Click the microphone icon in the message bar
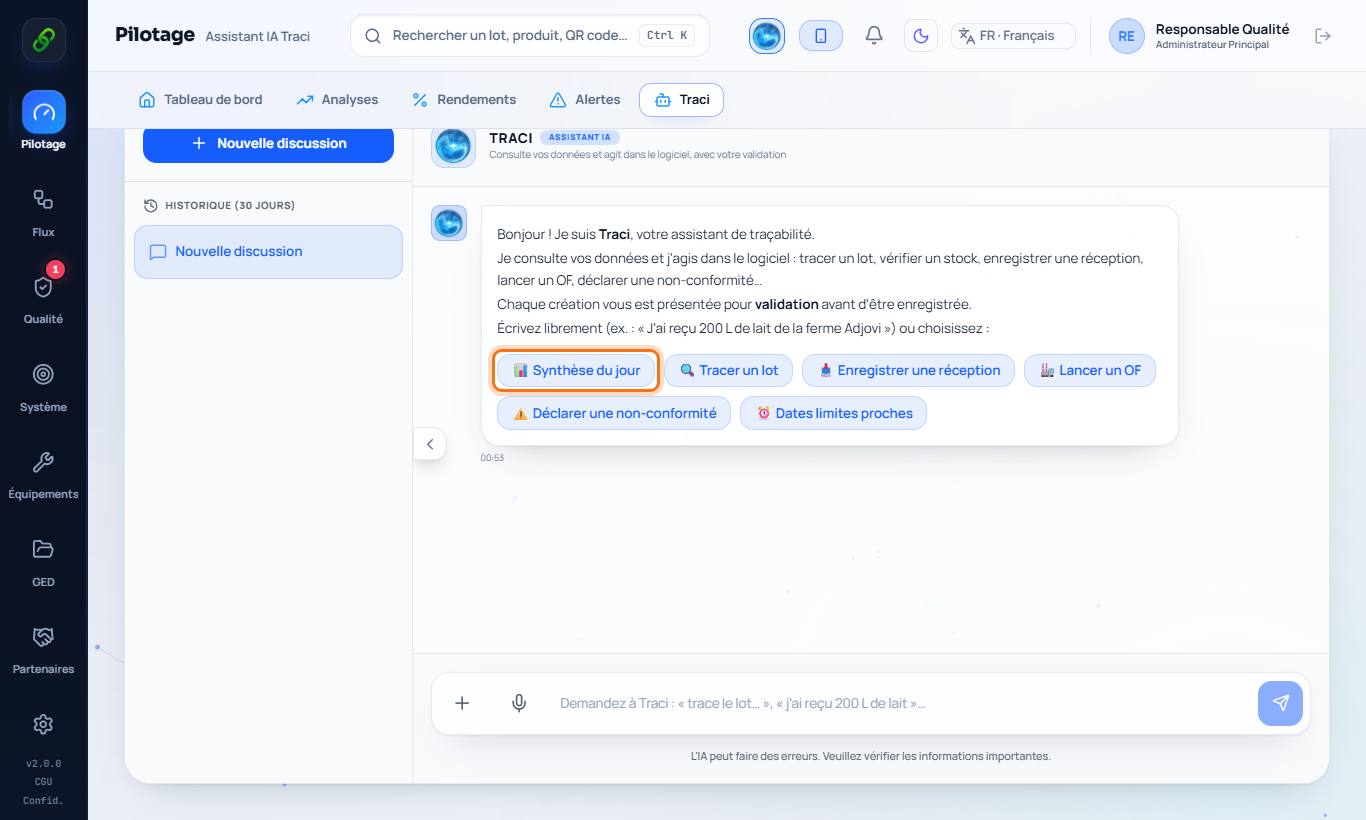 [x=519, y=703]
